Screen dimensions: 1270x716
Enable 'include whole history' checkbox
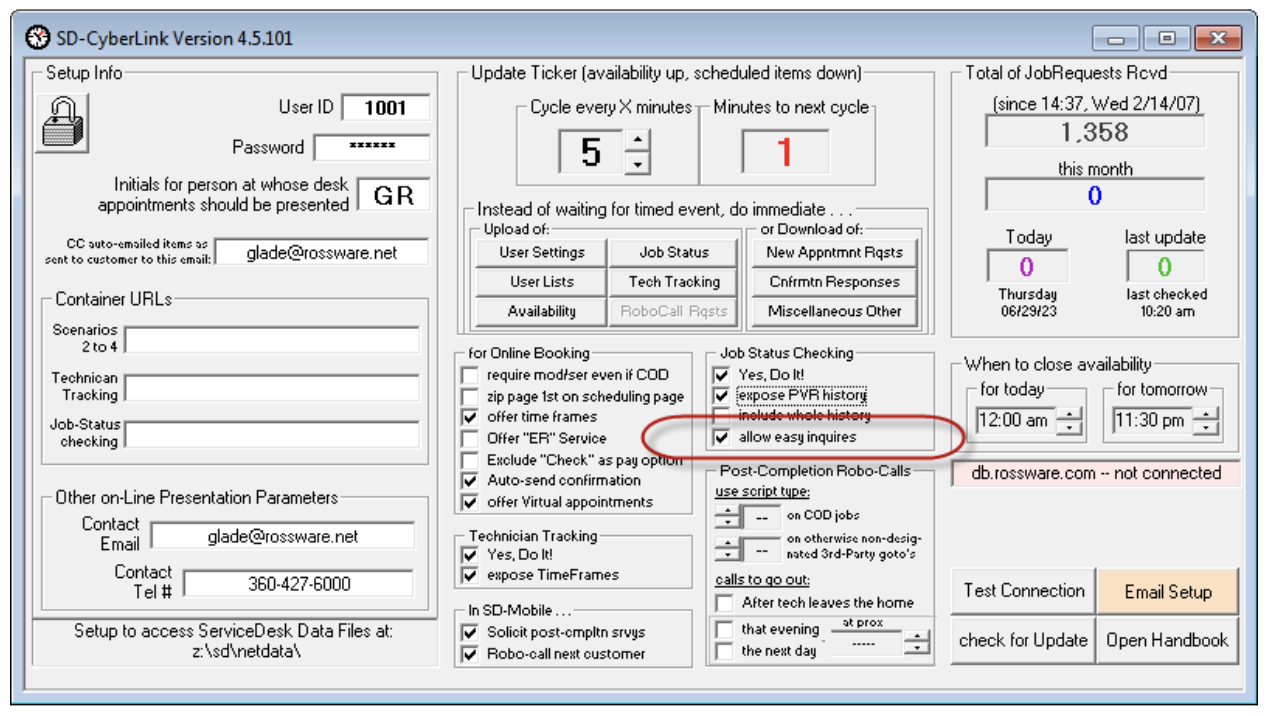tap(721, 416)
